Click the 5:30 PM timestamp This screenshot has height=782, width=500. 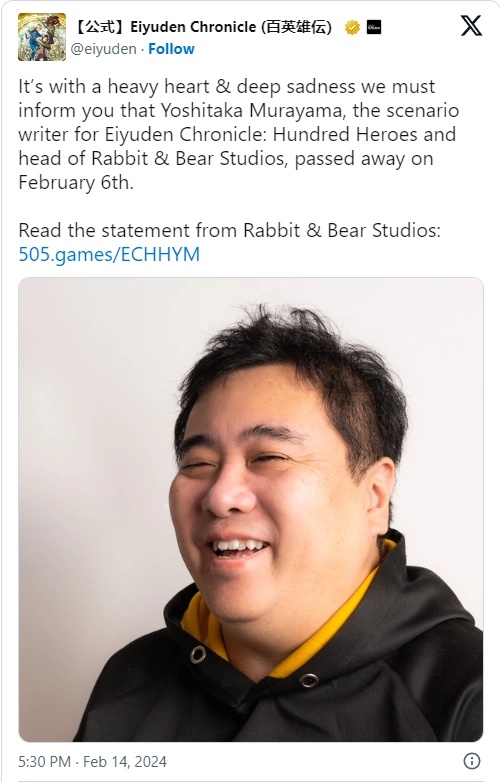(44, 762)
